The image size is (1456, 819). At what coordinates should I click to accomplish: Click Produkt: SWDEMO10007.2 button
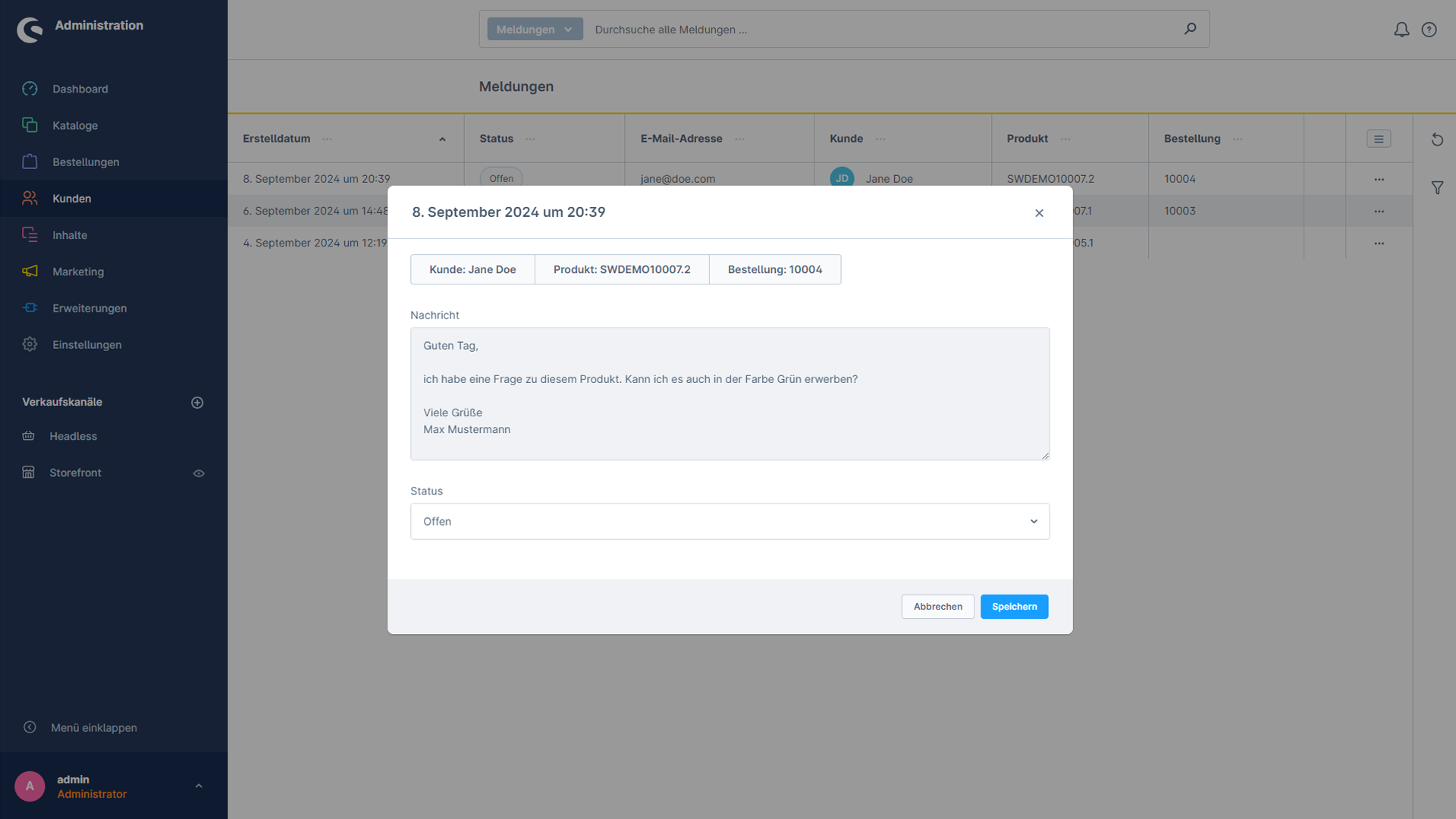pyautogui.click(x=622, y=269)
